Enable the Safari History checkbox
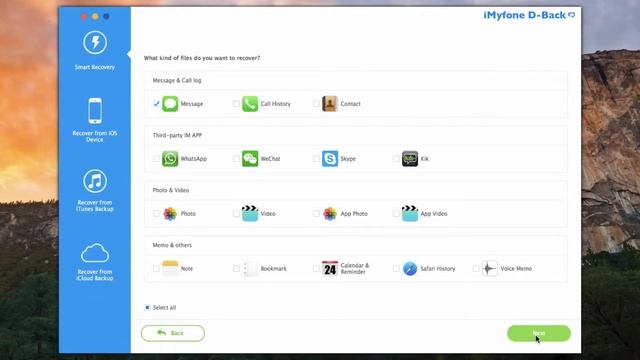Screen dimensions: 640x360 point(396,269)
